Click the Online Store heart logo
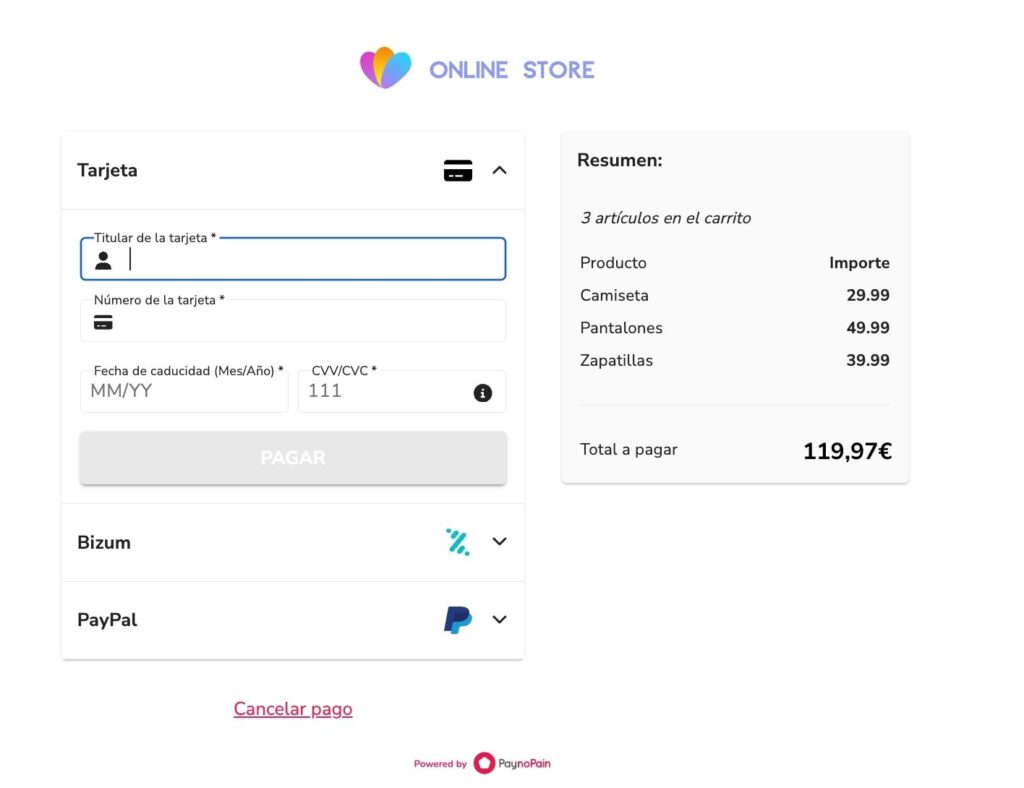Screen dimensions: 1024x788 [386, 68]
